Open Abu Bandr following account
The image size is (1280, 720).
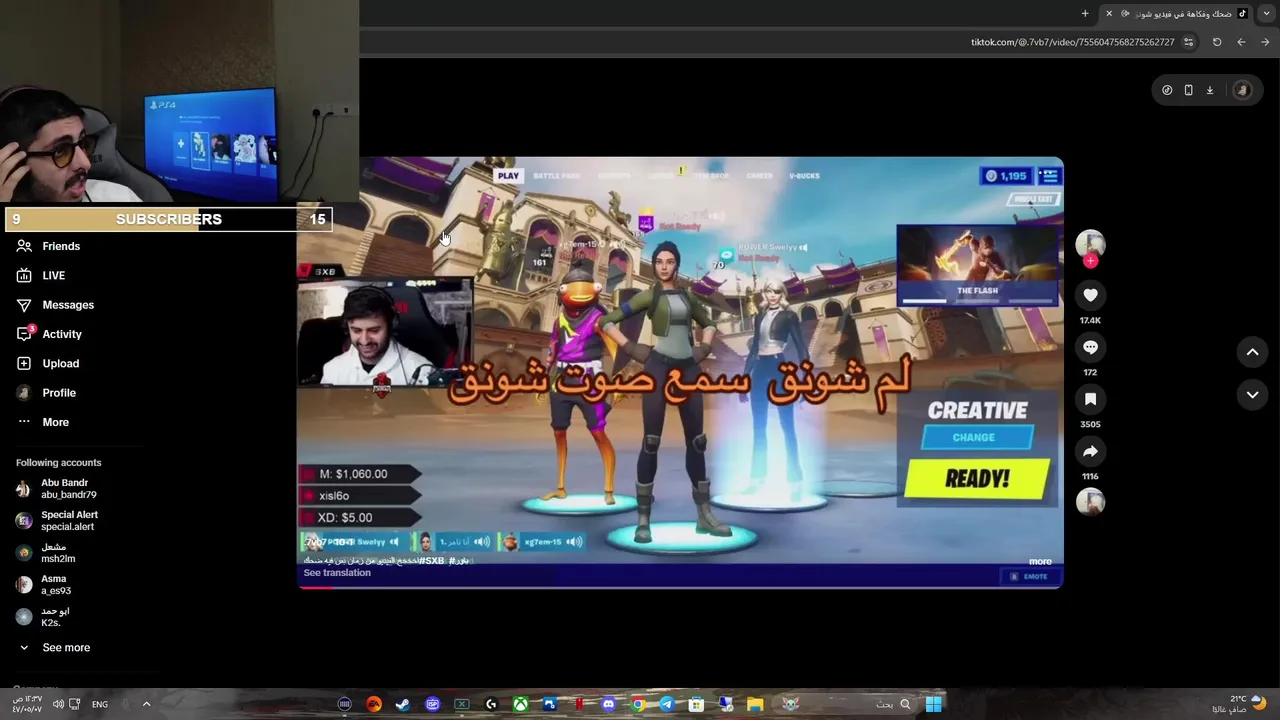(x=57, y=489)
